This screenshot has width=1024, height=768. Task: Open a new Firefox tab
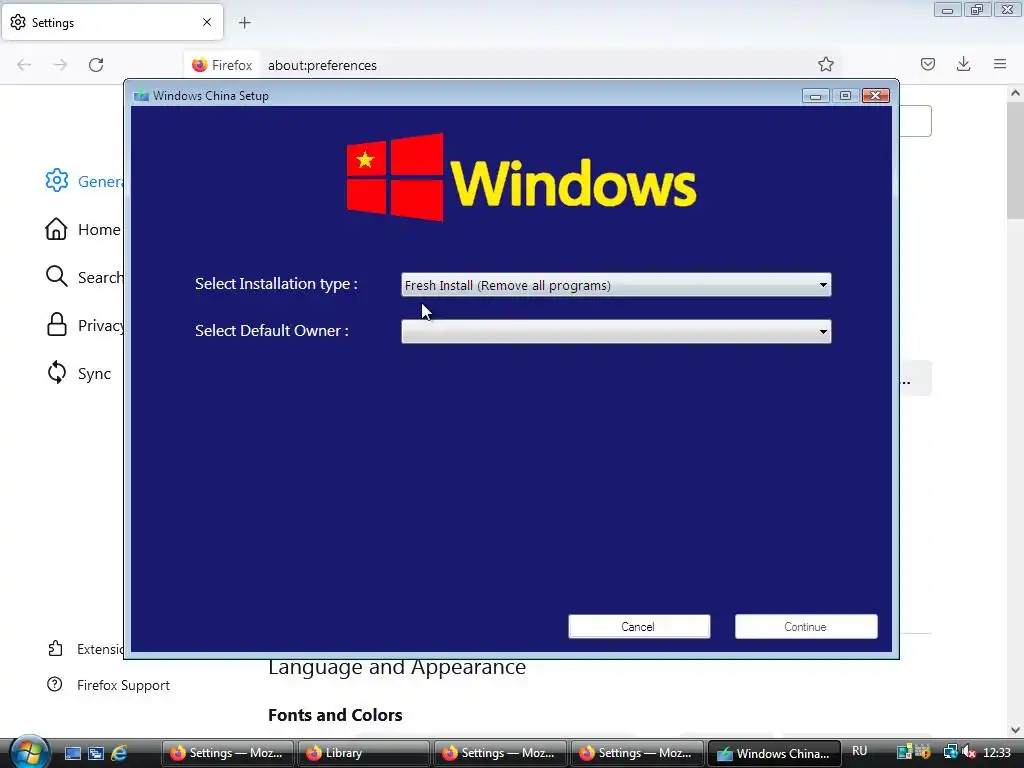[244, 23]
